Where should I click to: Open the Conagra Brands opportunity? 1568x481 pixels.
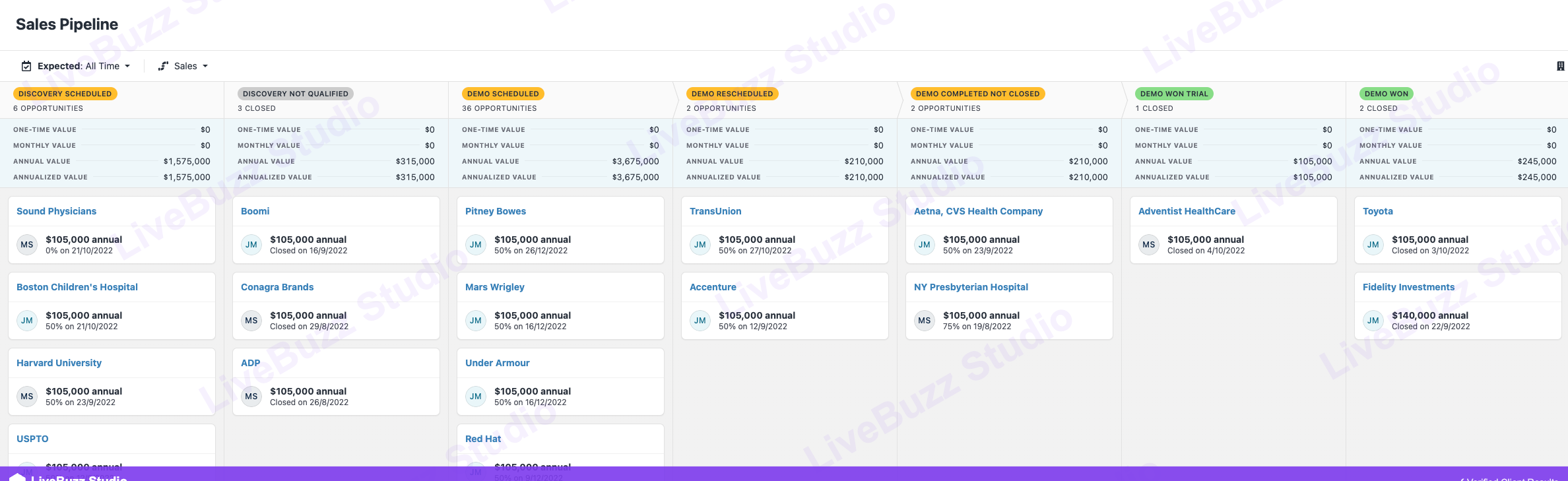pyautogui.click(x=277, y=287)
